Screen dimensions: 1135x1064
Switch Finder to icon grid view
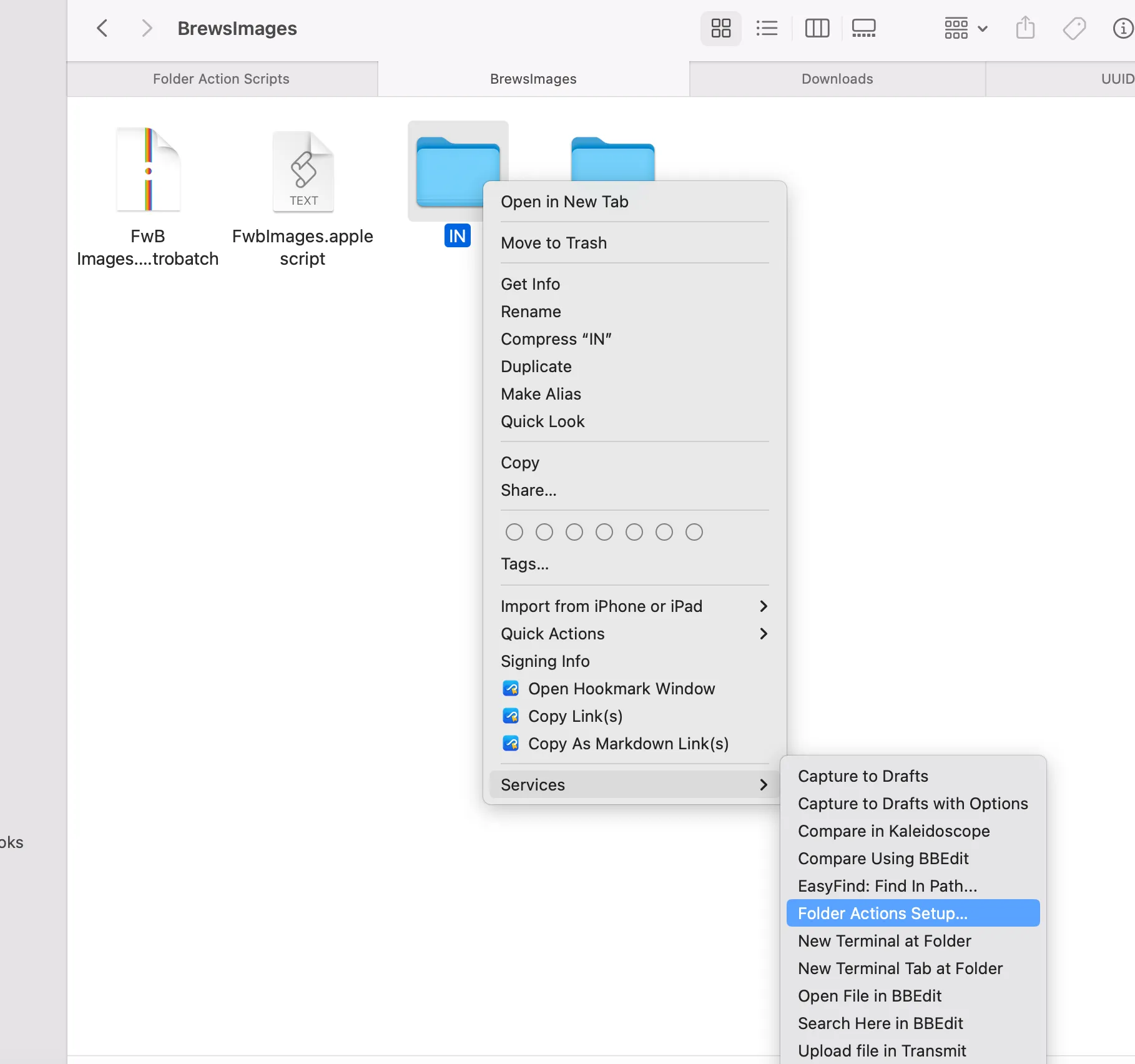click(720, 28)
